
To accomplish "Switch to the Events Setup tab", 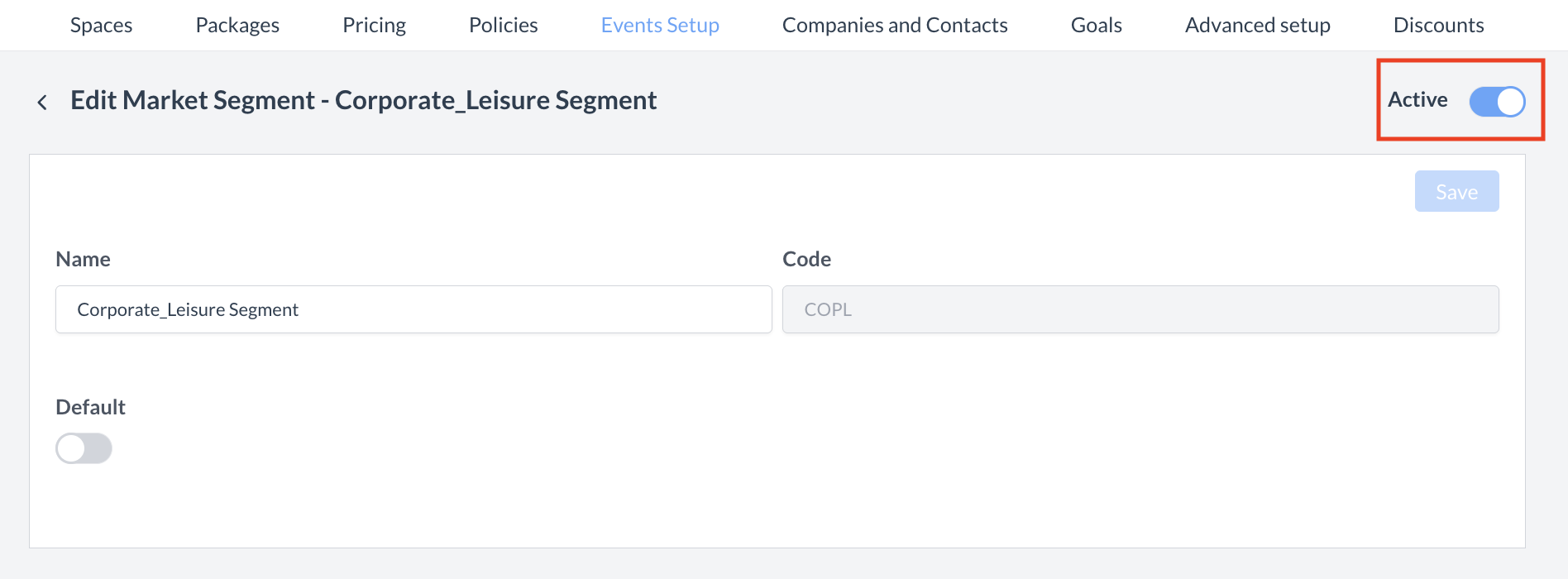I will (x=659, y=25).
